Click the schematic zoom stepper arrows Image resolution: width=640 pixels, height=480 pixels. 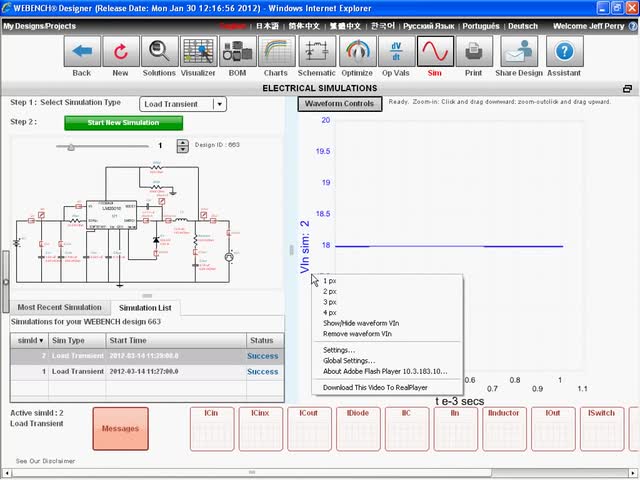pyautogui.click(x=182, y=146)
